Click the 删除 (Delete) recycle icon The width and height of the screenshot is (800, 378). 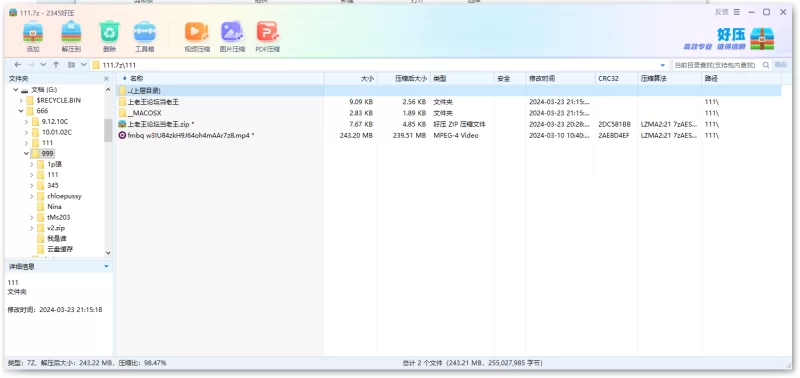point(109,32)
